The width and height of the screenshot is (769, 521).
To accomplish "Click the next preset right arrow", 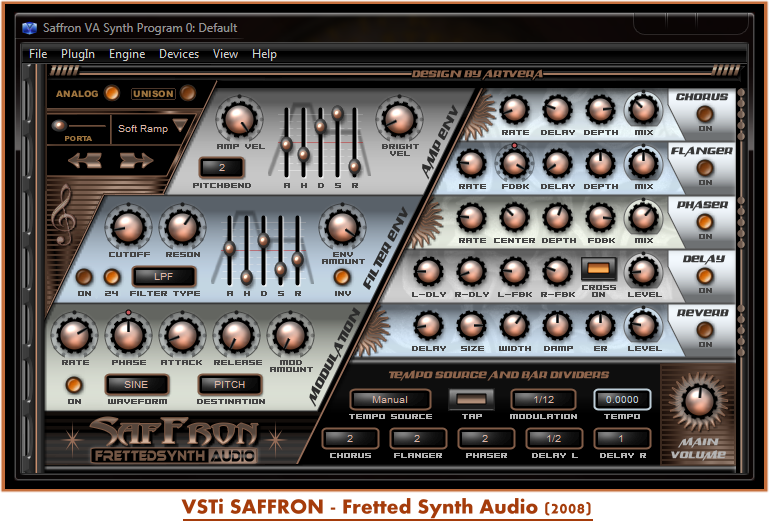I will pos(136,160).
